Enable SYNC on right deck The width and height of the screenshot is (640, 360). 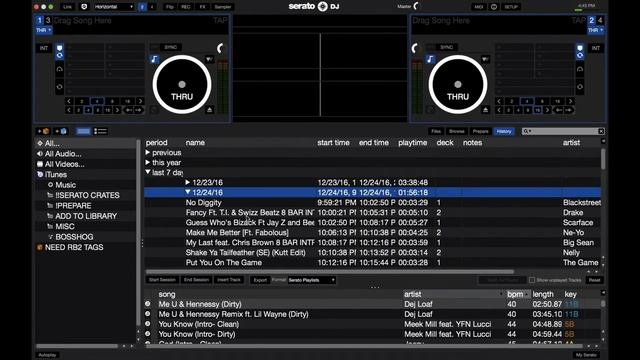point(447,47)
